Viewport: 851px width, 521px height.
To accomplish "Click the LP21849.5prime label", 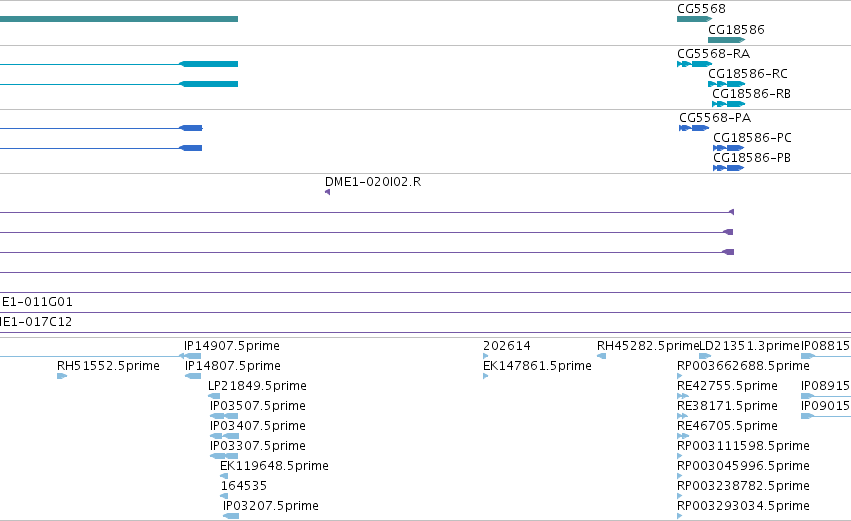I will [x=257, y=386].
